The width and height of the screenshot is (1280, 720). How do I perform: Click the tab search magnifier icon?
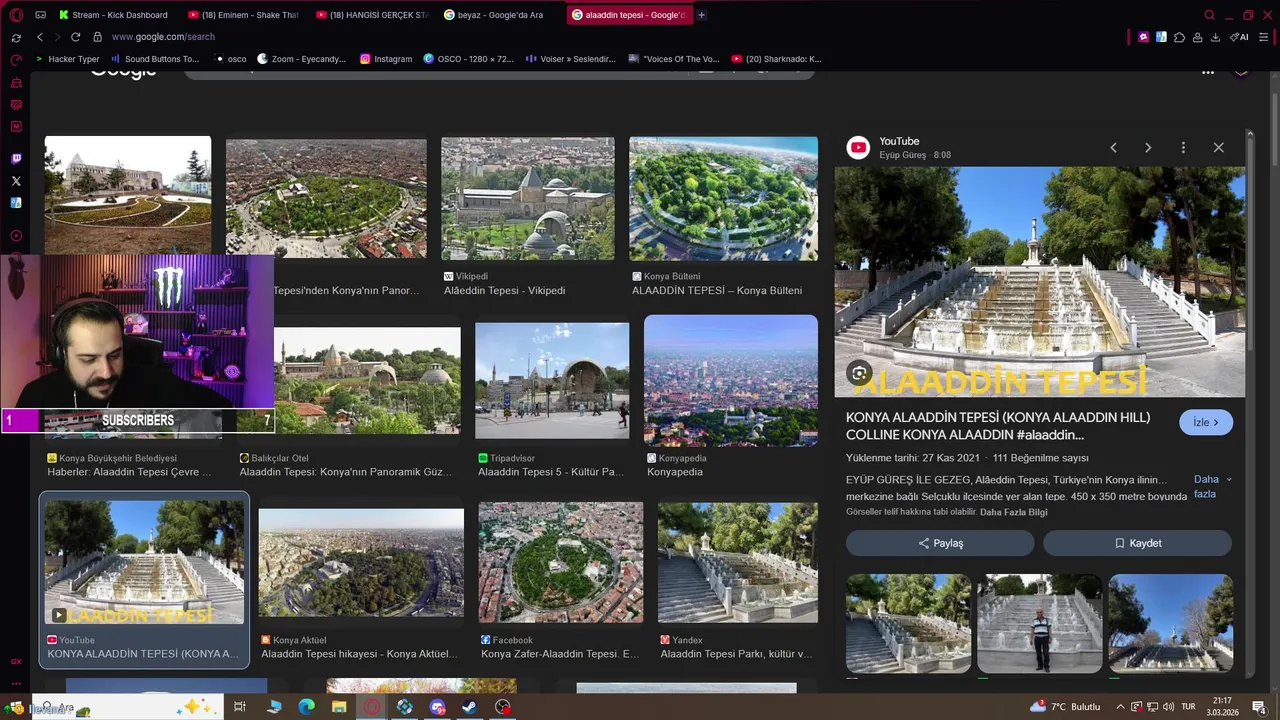pyautogui.click(x=1209, y=15)
